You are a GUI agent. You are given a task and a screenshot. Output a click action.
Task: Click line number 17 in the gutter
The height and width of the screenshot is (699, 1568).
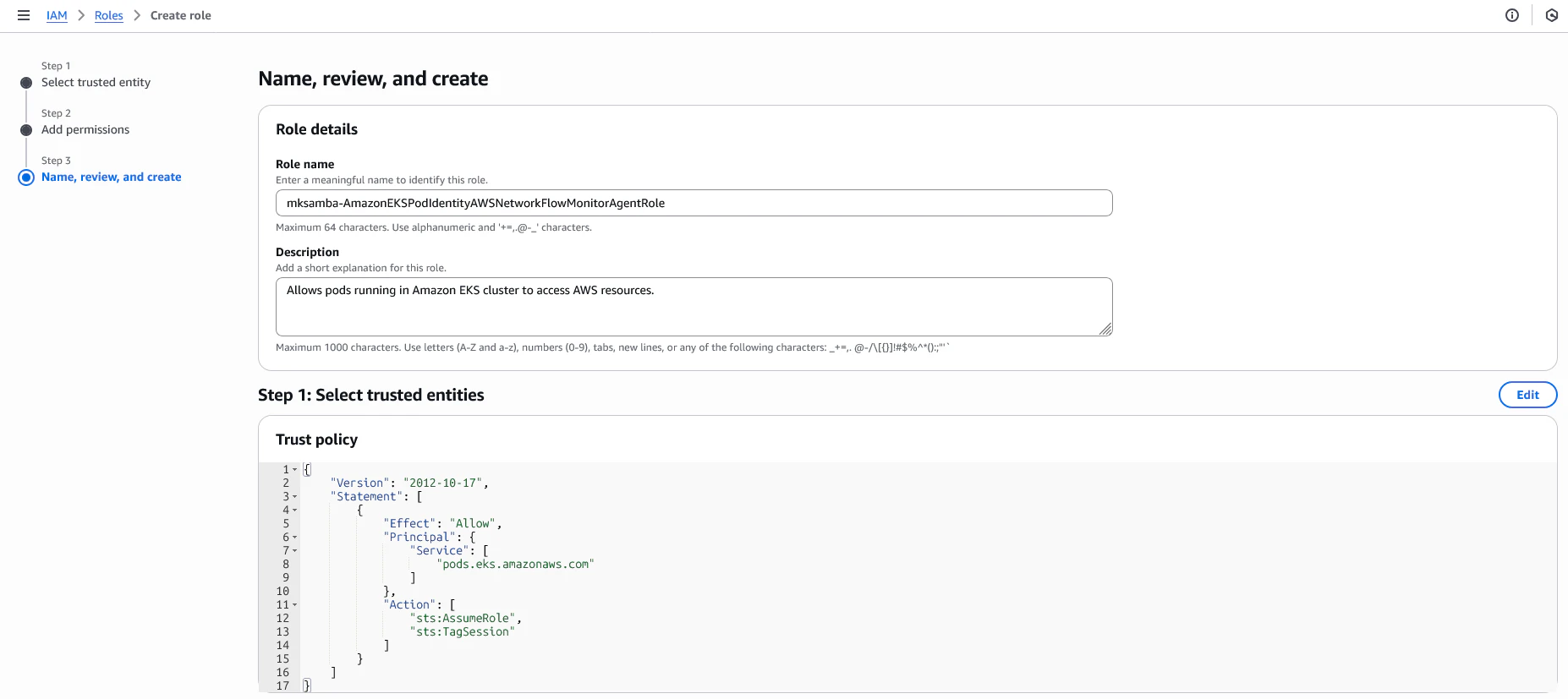(x=282, y=686)
